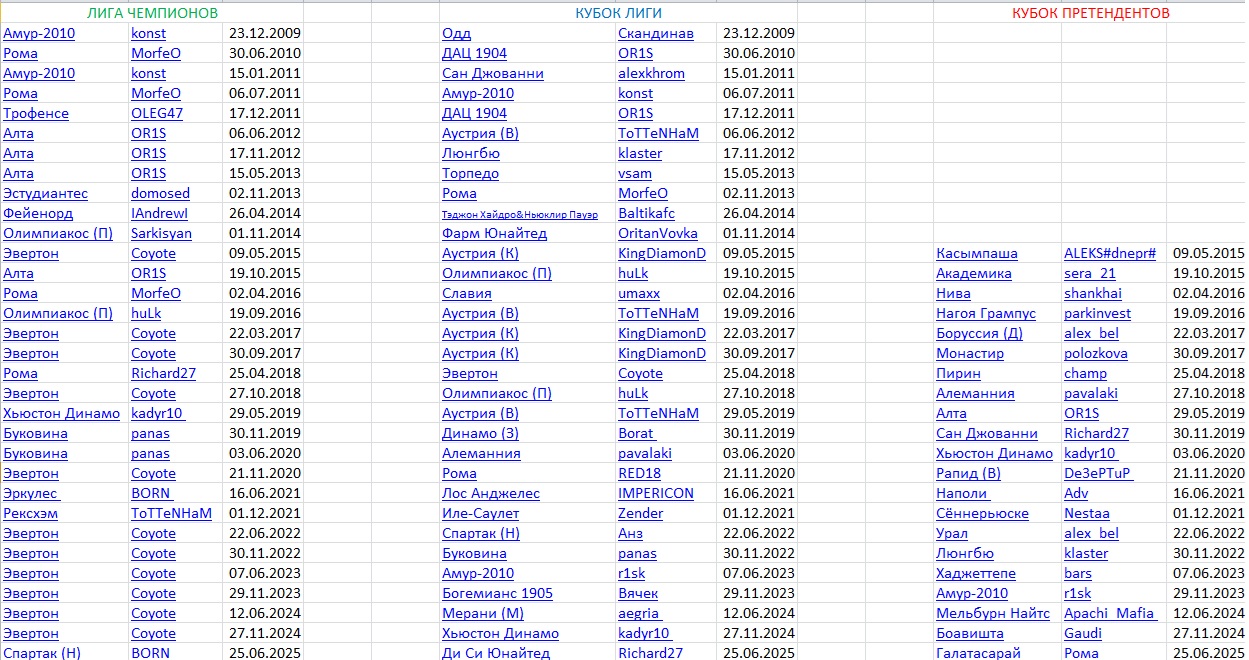
Task: Open the bars manager link
Action: [1078, 573]
